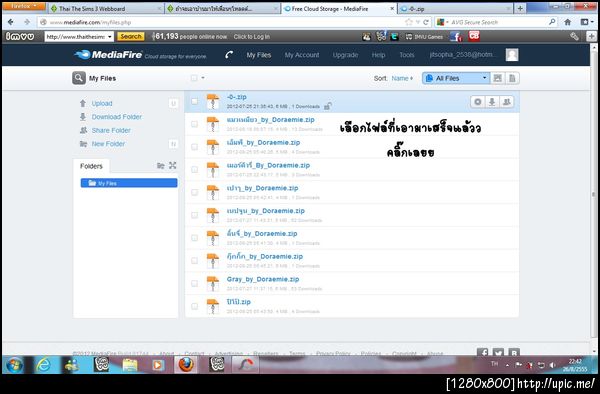Click the reload icon in address bar
The image size is (600, 394).
pos(426,22)
